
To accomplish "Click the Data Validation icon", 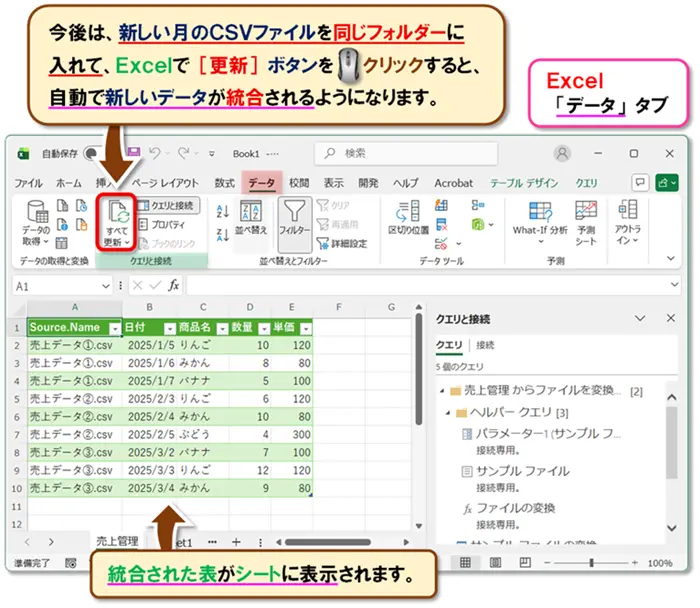I will point(441,244).
